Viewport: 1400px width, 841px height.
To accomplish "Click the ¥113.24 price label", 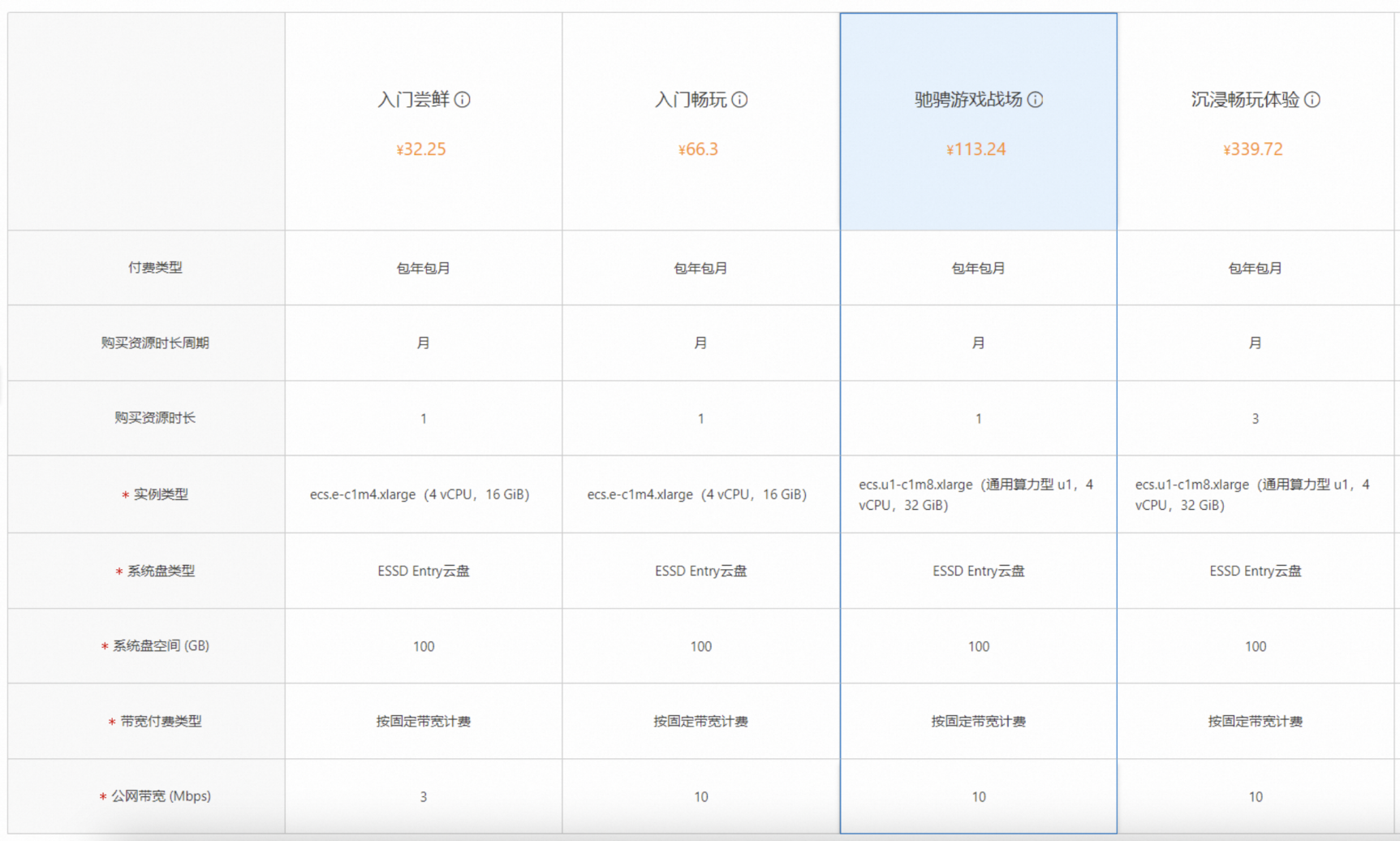I will (977, 149).
